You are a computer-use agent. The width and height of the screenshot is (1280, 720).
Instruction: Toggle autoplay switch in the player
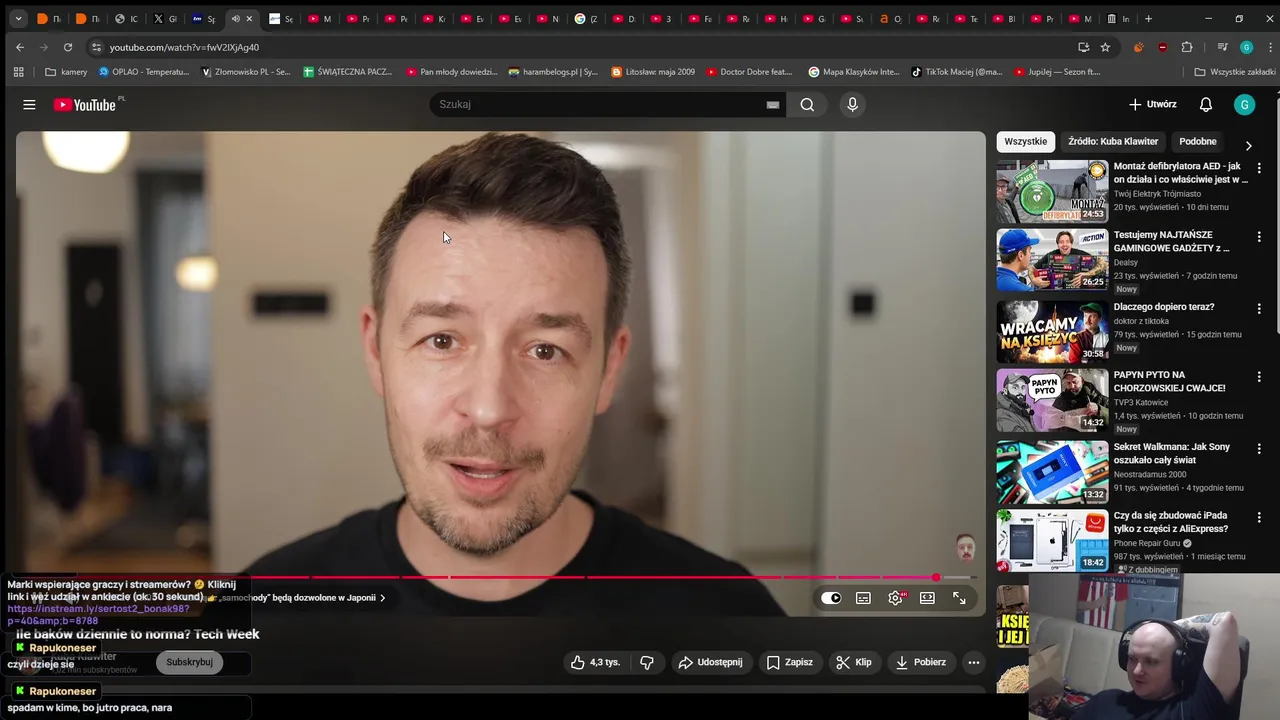831,598
